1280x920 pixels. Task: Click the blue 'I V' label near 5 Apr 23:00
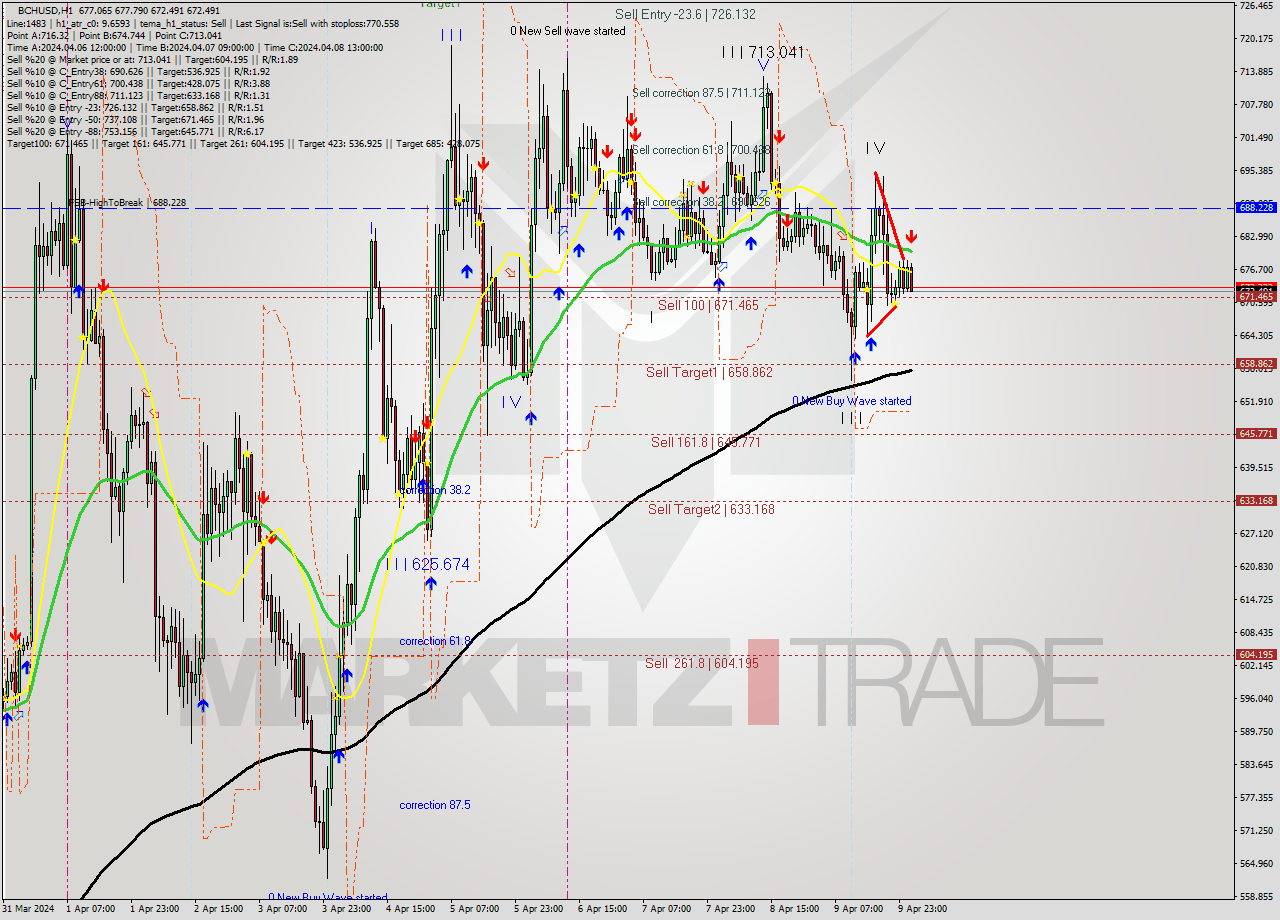point(511,401)
